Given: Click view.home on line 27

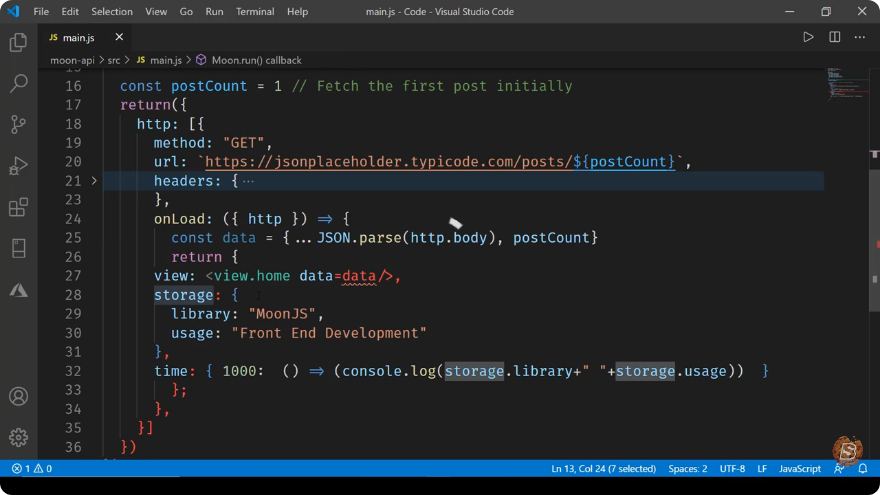Looking at the screenshot, I should [x=252, y=276].
